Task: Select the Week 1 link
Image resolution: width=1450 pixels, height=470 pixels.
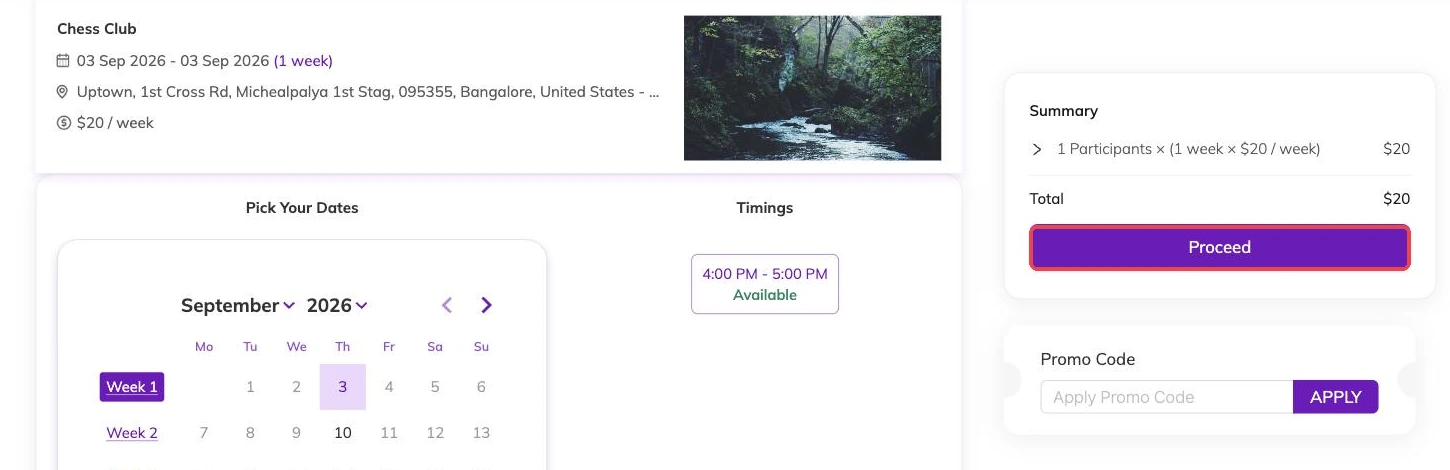Action: tap(132, 387)
